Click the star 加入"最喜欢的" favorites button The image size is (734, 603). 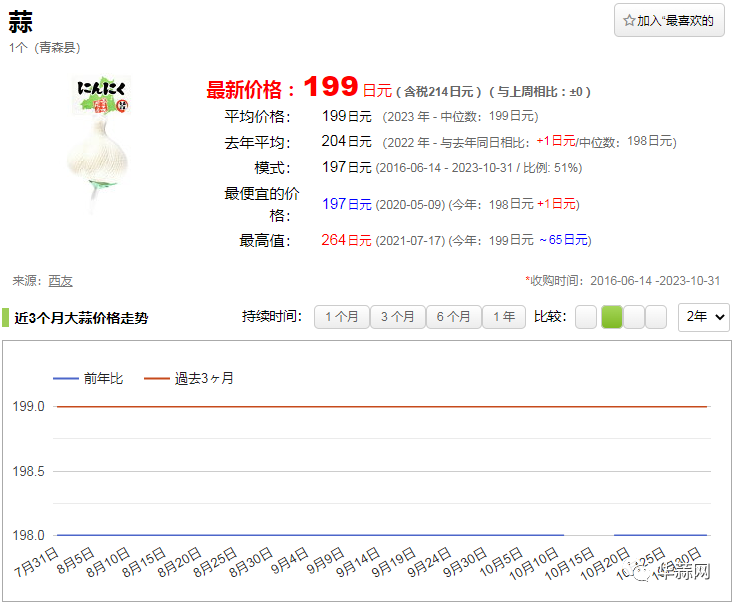[669, 20]
